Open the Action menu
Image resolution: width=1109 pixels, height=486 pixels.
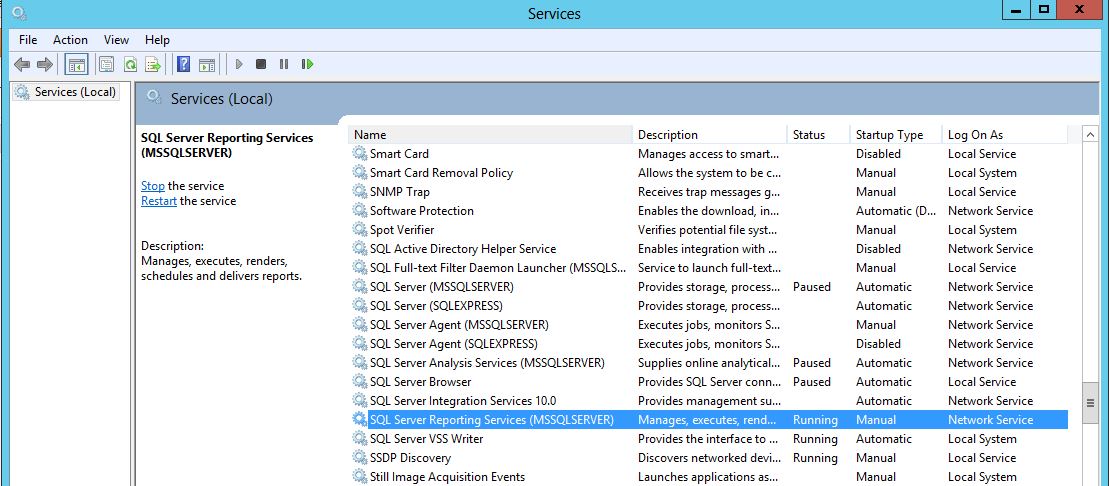coord(70,40)
